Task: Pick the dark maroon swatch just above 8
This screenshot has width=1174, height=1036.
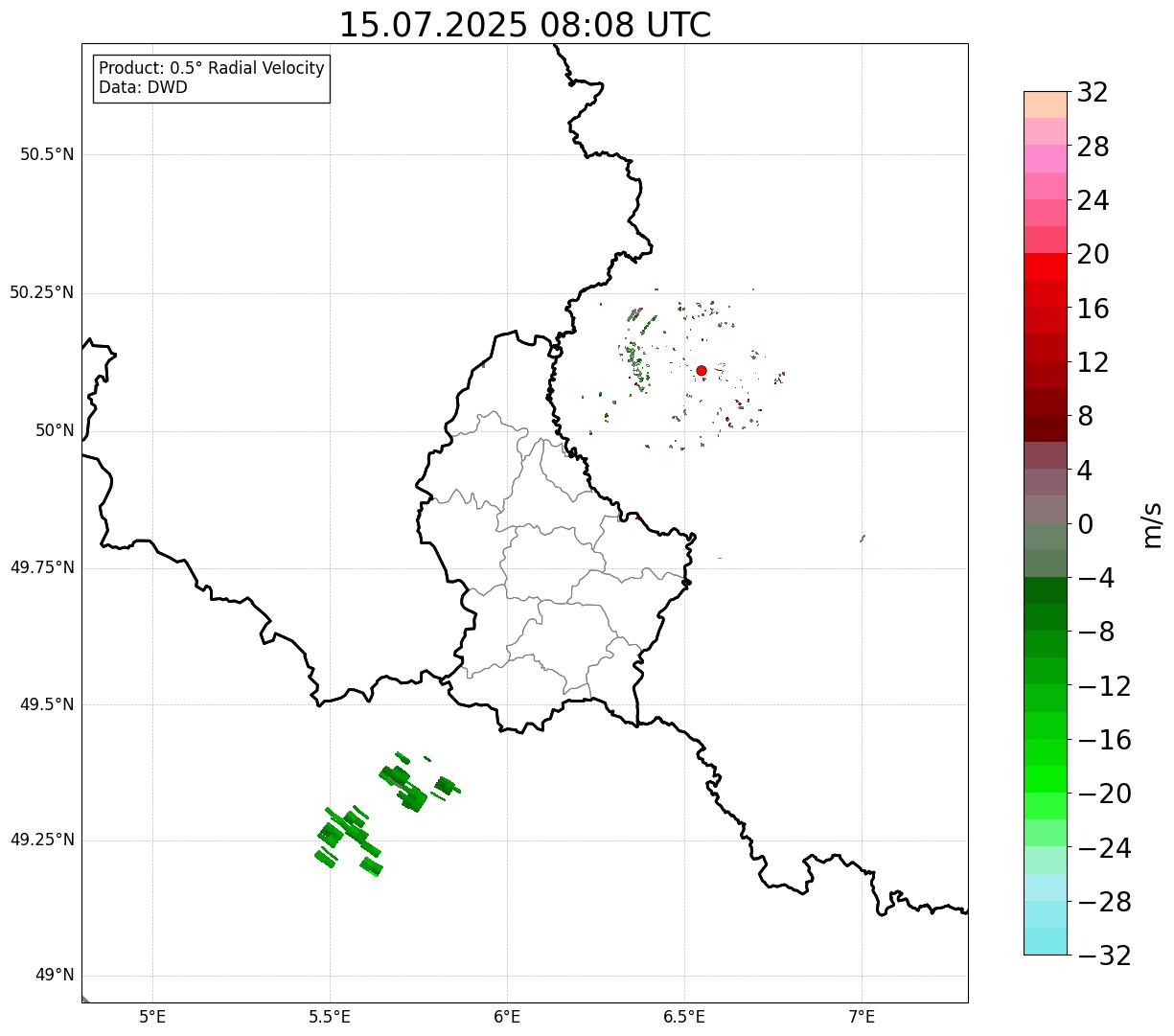Action: pyautogui.click(x=1045, y=428)
